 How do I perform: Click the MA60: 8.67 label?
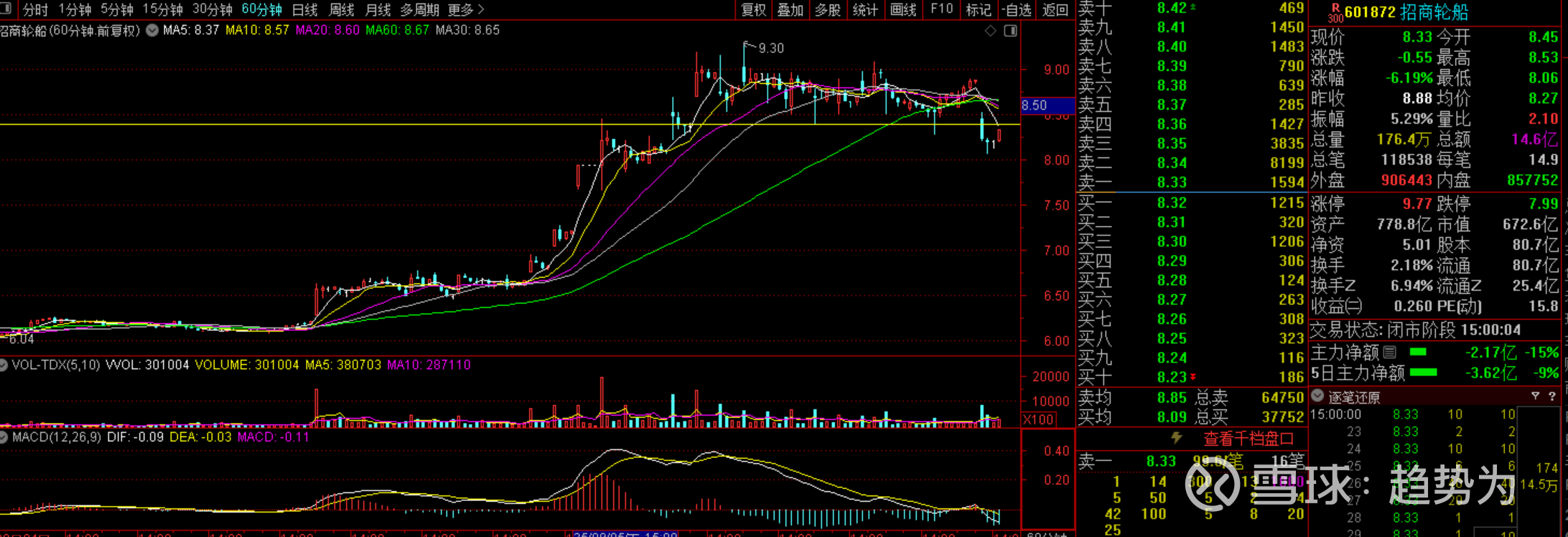(397, 30)
